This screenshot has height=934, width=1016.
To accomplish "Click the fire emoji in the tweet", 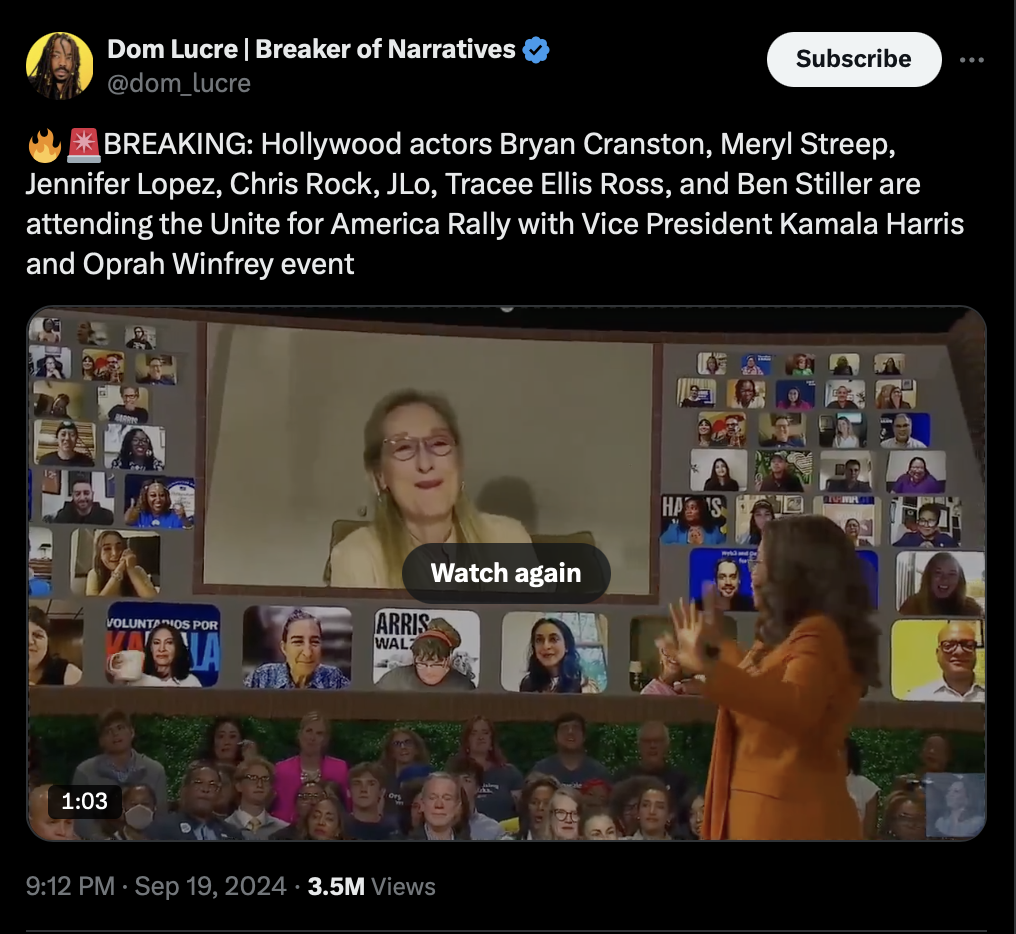I will 45,145.
